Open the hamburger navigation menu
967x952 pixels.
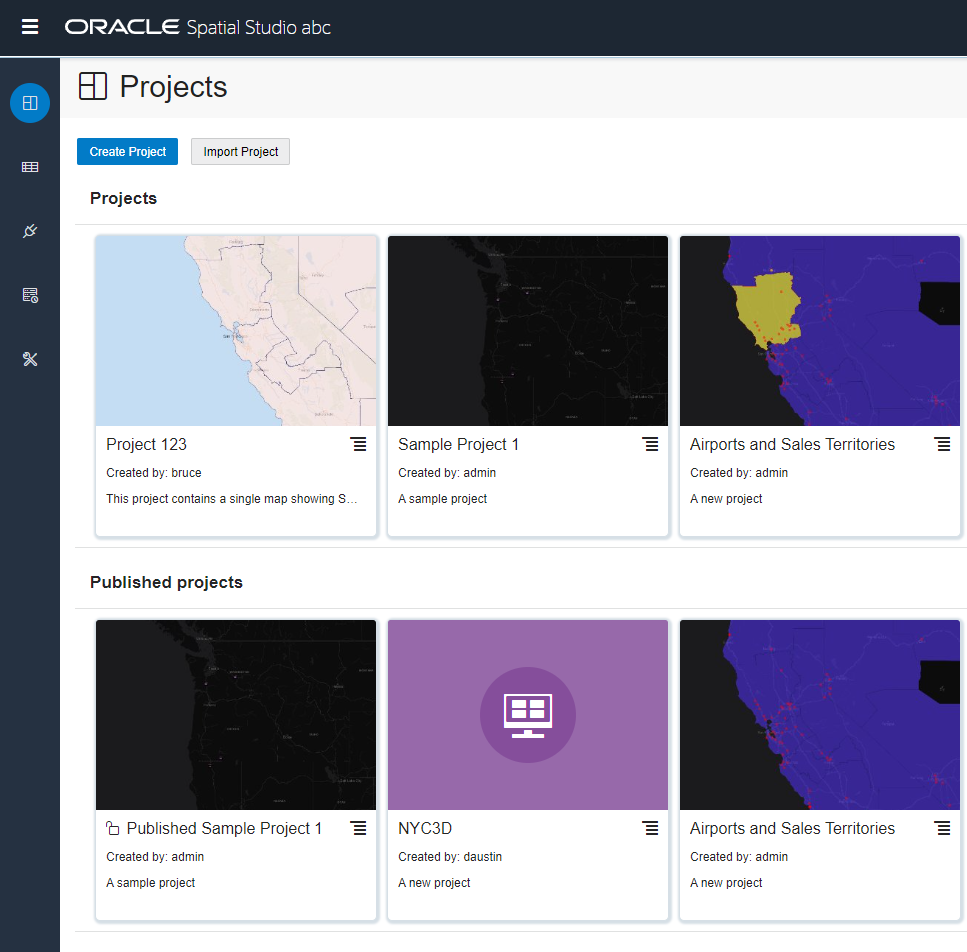30,27
